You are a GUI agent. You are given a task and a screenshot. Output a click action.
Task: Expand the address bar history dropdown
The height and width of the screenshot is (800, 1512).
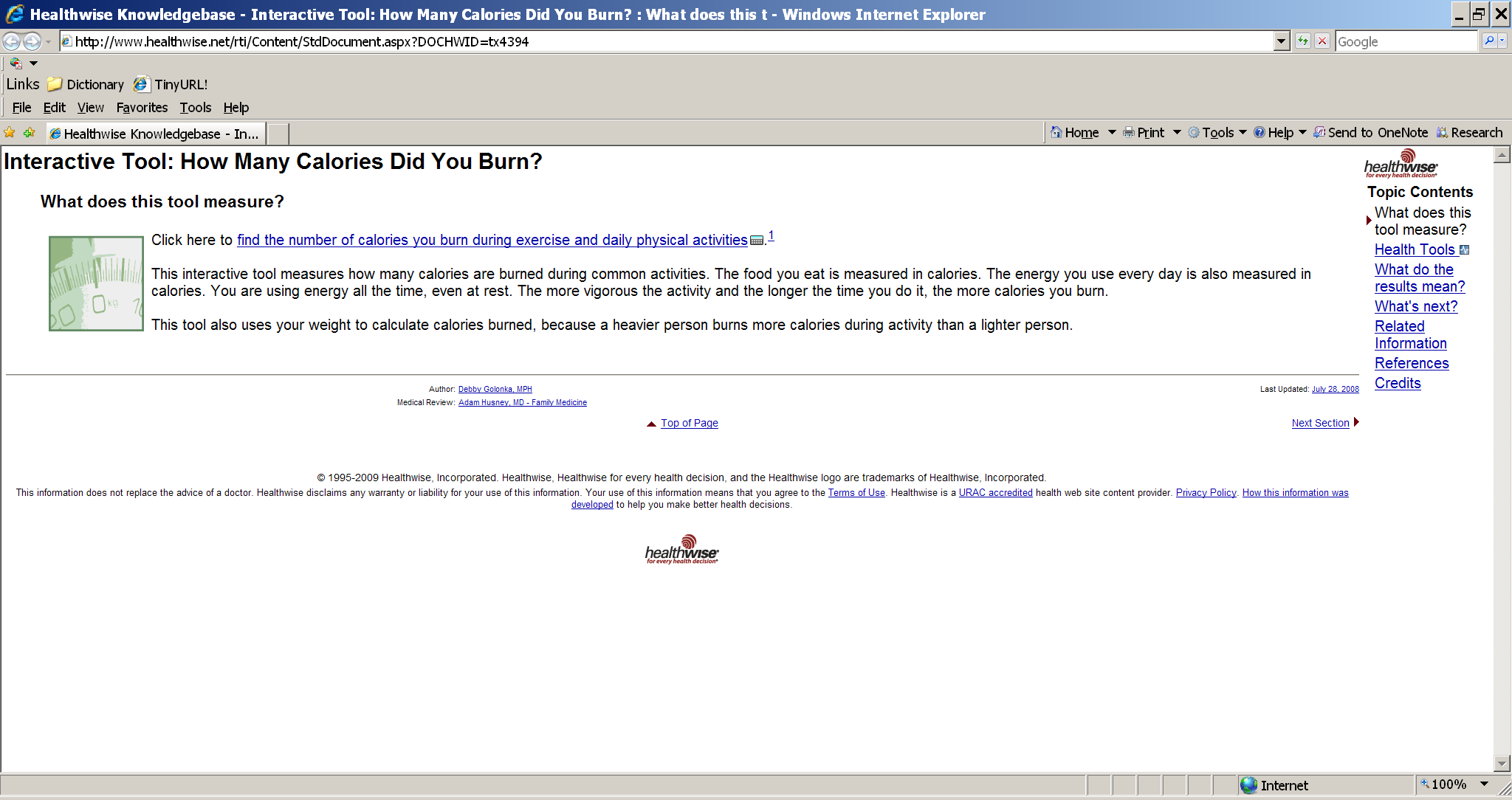coord(1282,41)
